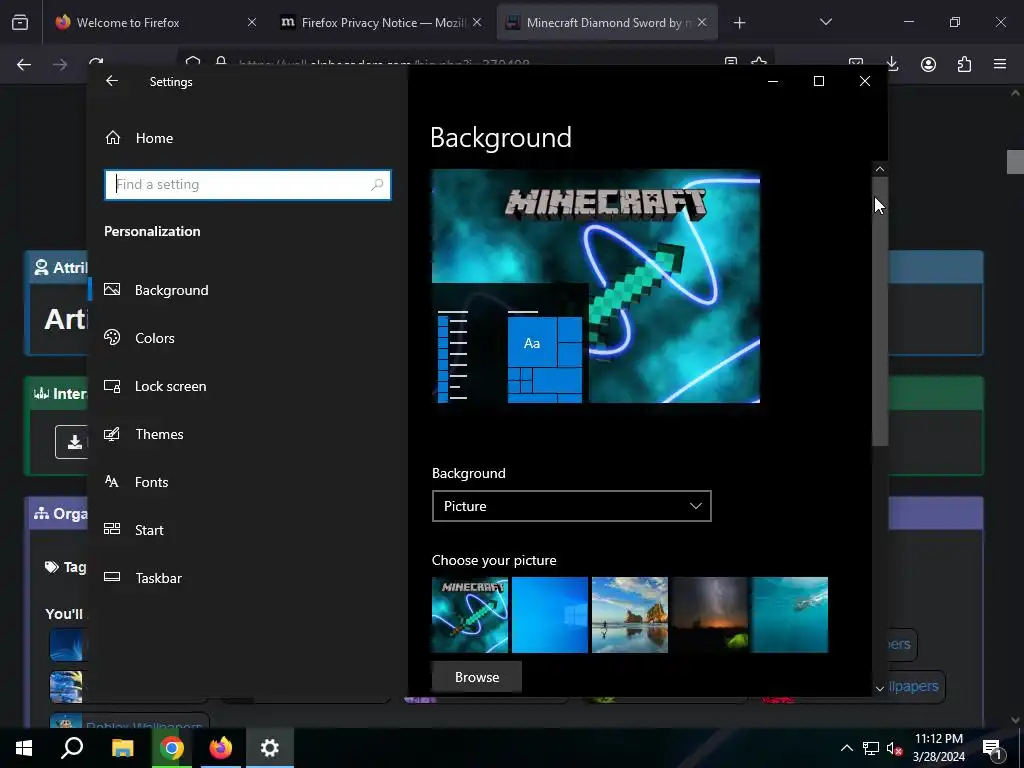Click the Browse button
This screenshot has height=768, width=1024.
477,677
